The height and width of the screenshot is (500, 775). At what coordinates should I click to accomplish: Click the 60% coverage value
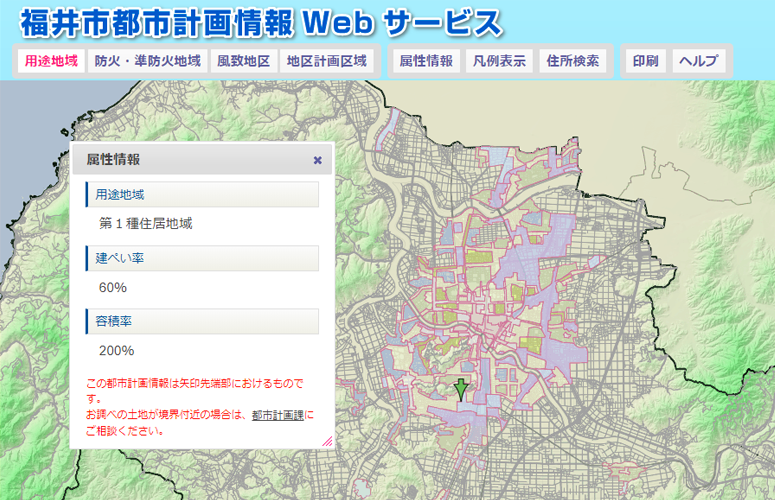[113, 288]
